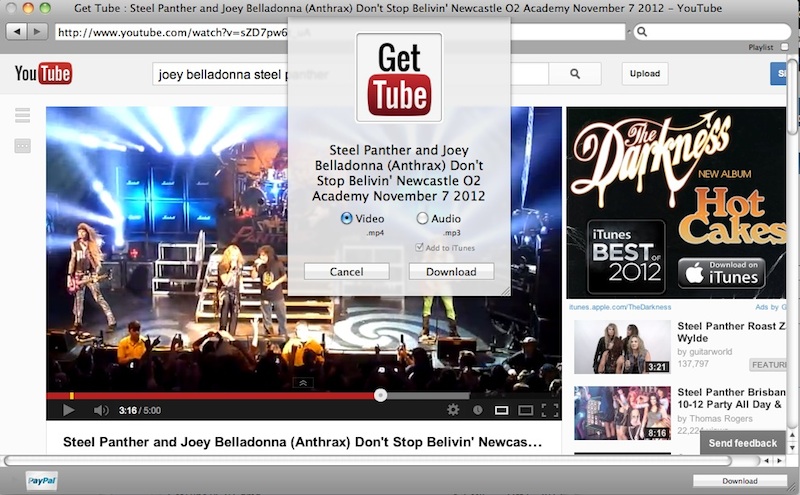Cancel the Get Tube download dialog
This screenshot has width=800, height=495.
[x=346, y=272]
